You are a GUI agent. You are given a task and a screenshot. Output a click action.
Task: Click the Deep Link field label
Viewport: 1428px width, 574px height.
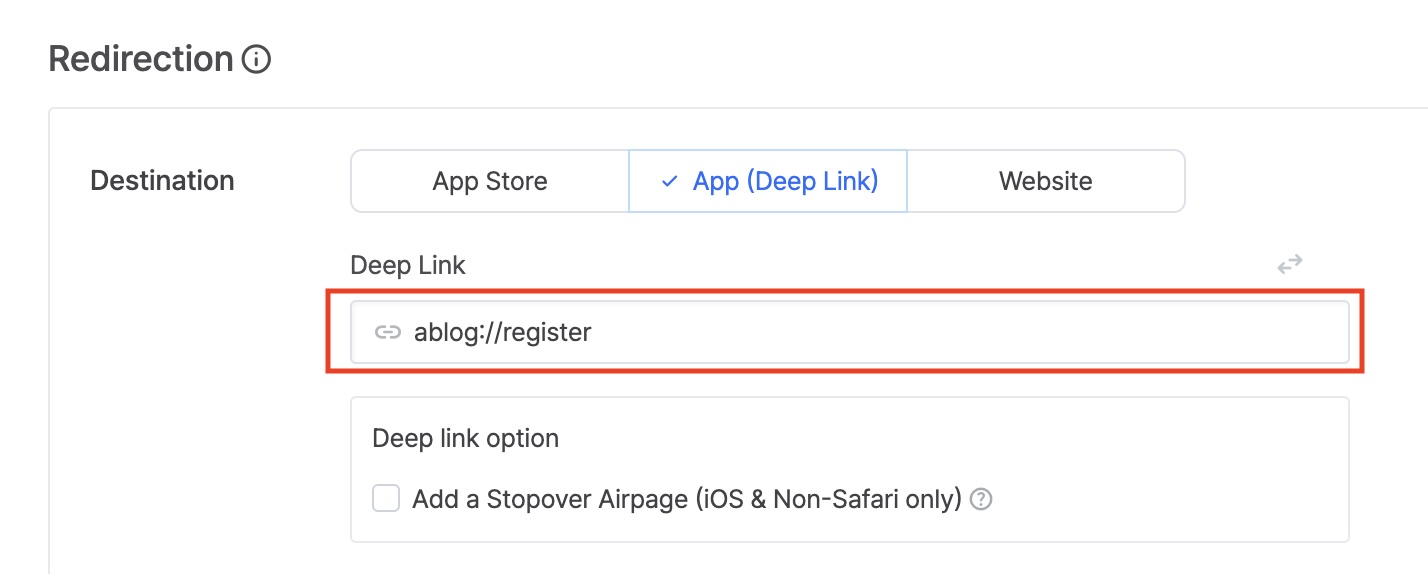(408, 265)
